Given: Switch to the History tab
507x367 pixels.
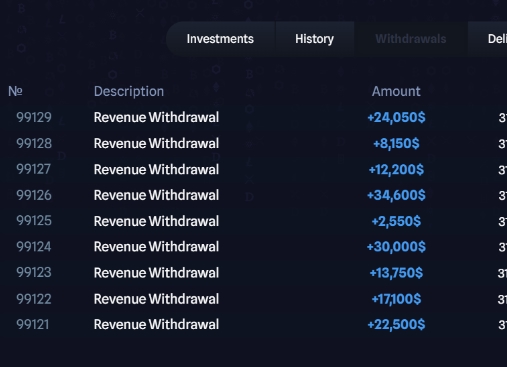Looking at the screenshot, I should tap(314, 39).
